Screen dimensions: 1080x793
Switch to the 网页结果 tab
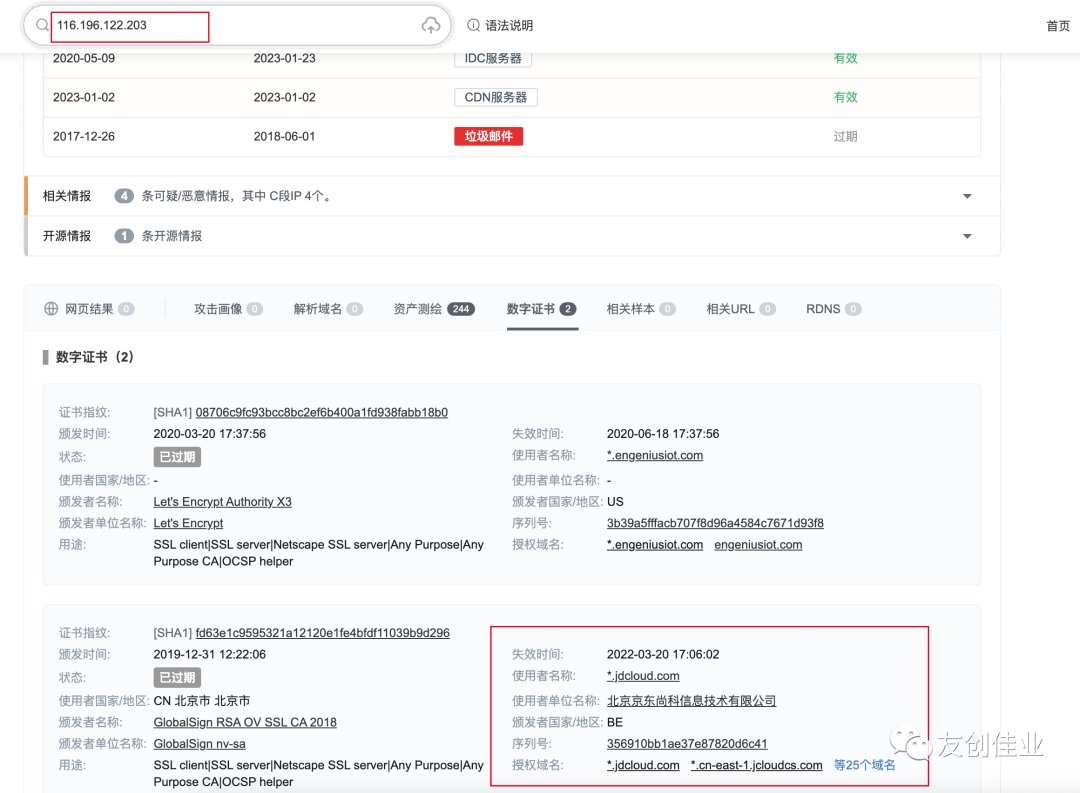(89, 309)
